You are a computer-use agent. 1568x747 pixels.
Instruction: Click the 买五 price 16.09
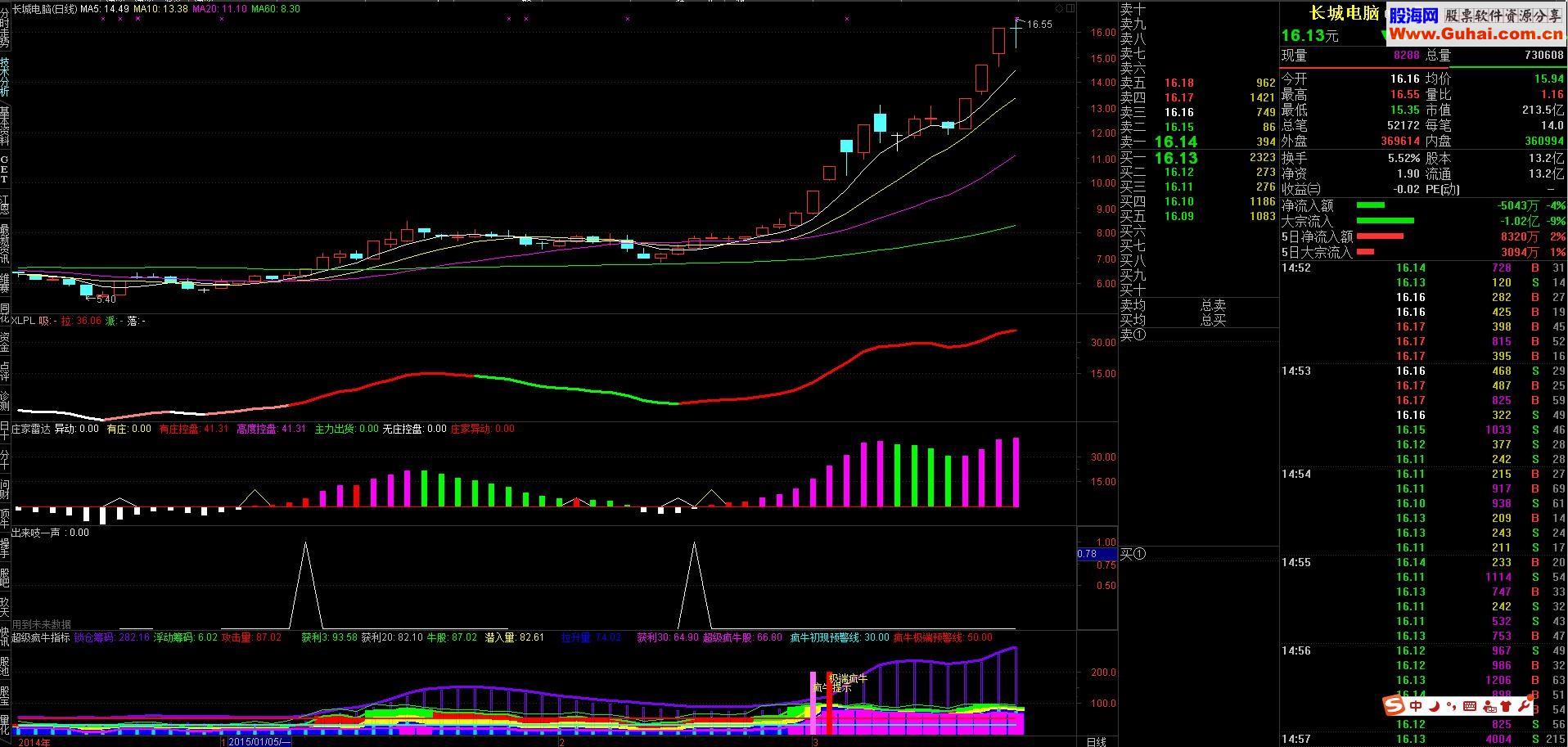[1178, 216]
